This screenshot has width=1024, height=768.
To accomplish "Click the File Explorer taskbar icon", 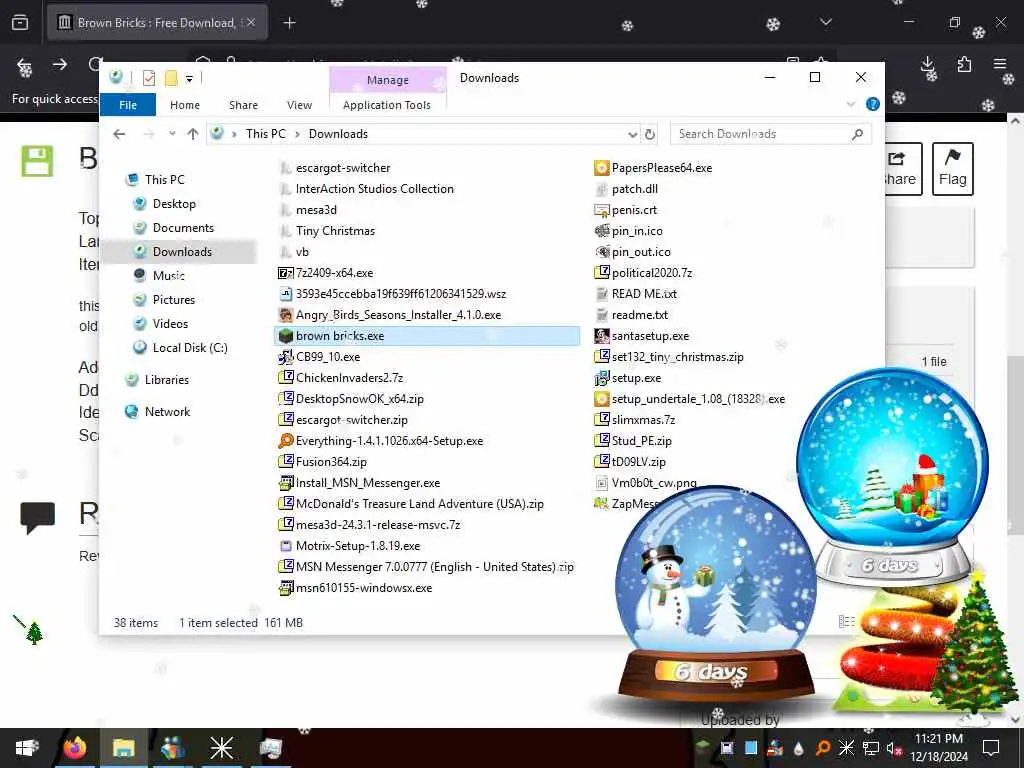I will pos(123,747).
